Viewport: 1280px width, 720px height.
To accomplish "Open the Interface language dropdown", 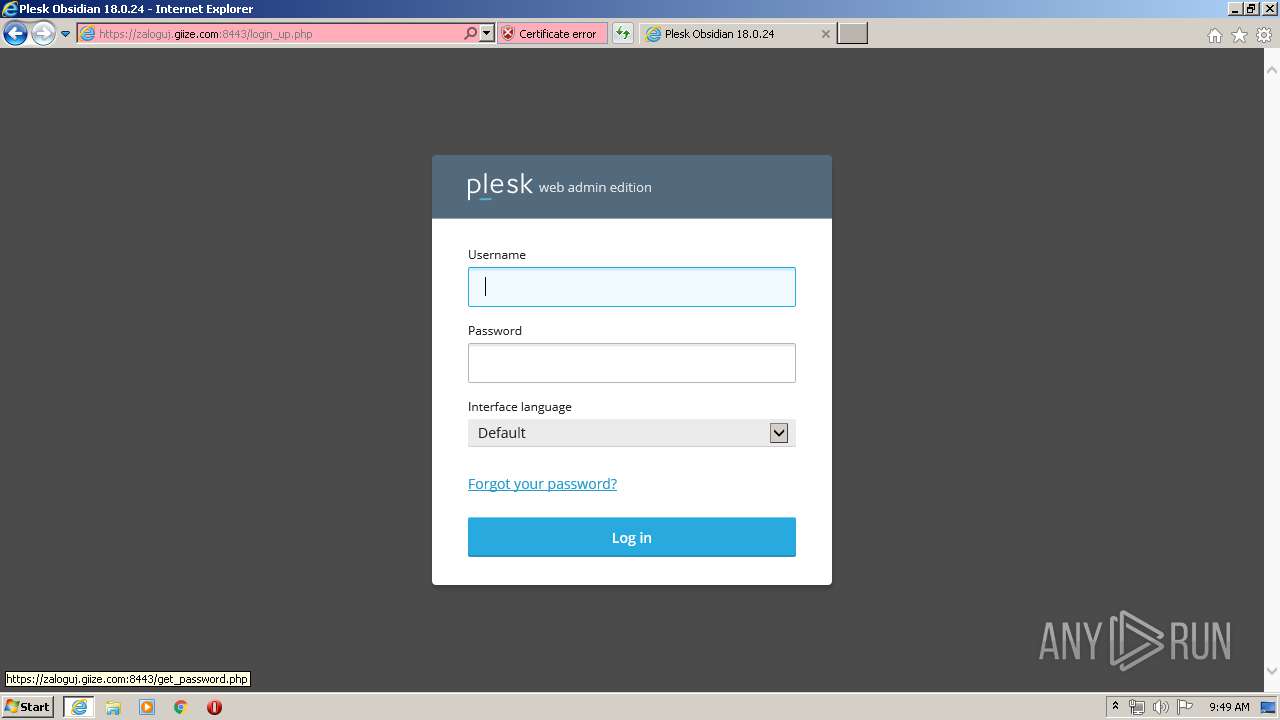I will click(632, 433).
